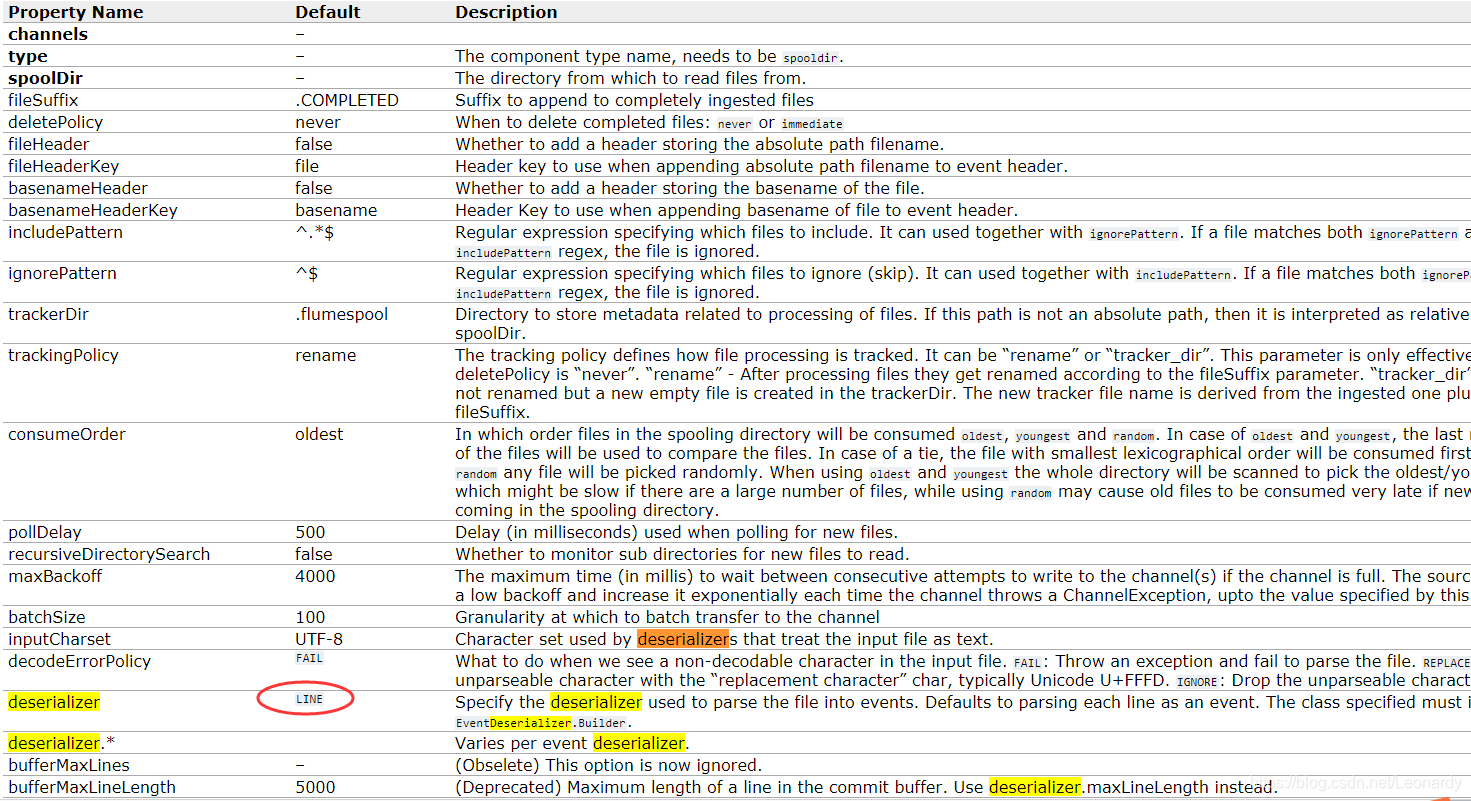This screenshot has width=1471, height=801.
Task: Click the 'deletePolicy' property cell
Action: [x=56, y=122]
